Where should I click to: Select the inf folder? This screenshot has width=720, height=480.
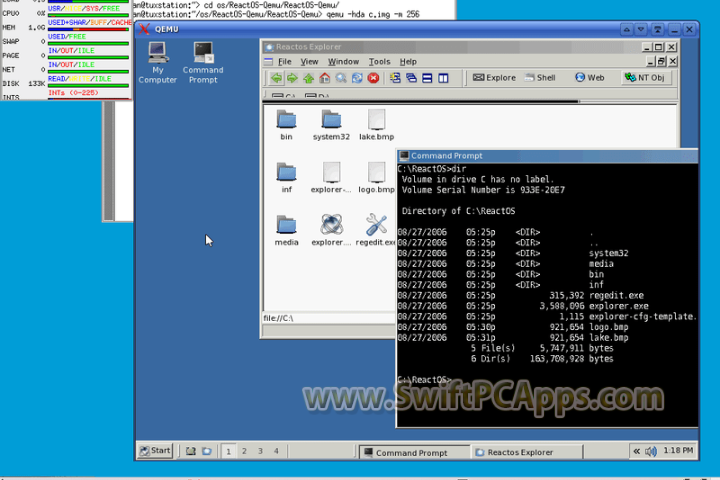[x=286, y=178]
